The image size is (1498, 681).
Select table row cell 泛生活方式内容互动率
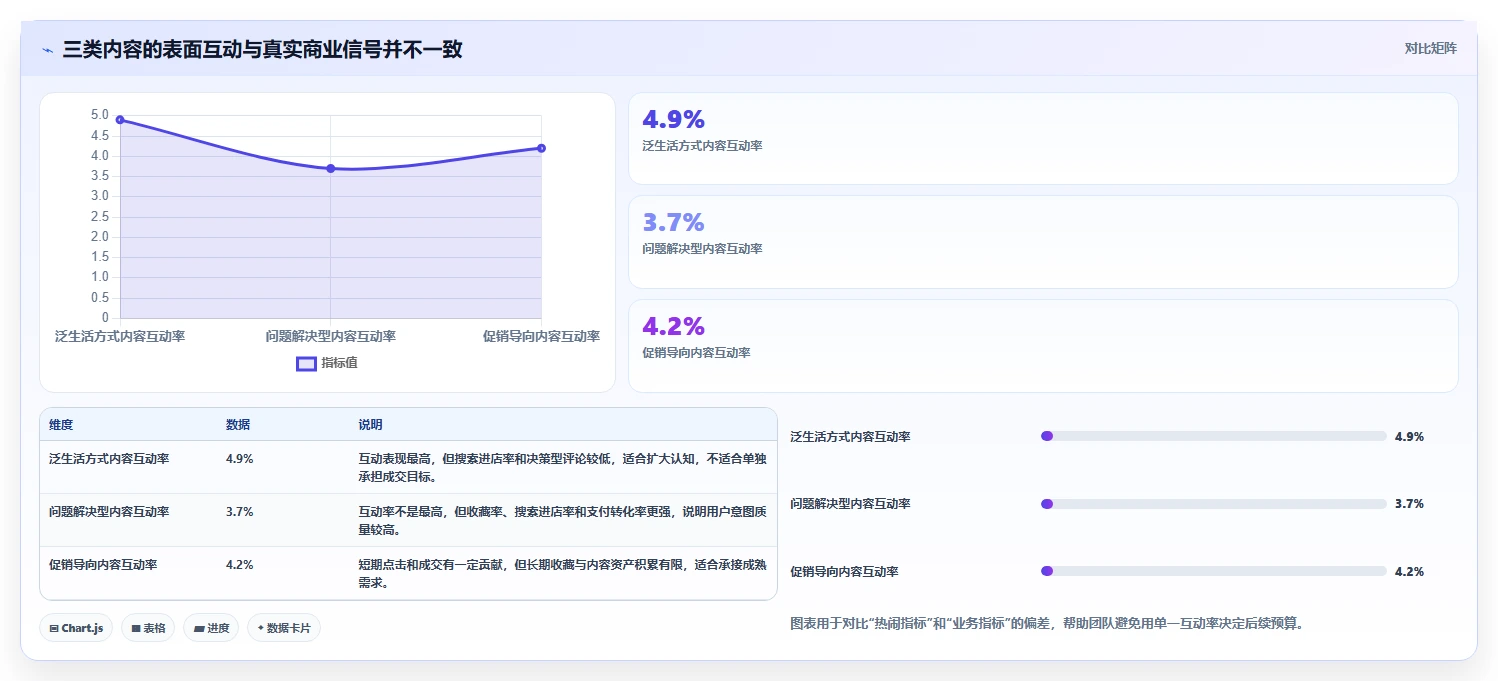109,459
